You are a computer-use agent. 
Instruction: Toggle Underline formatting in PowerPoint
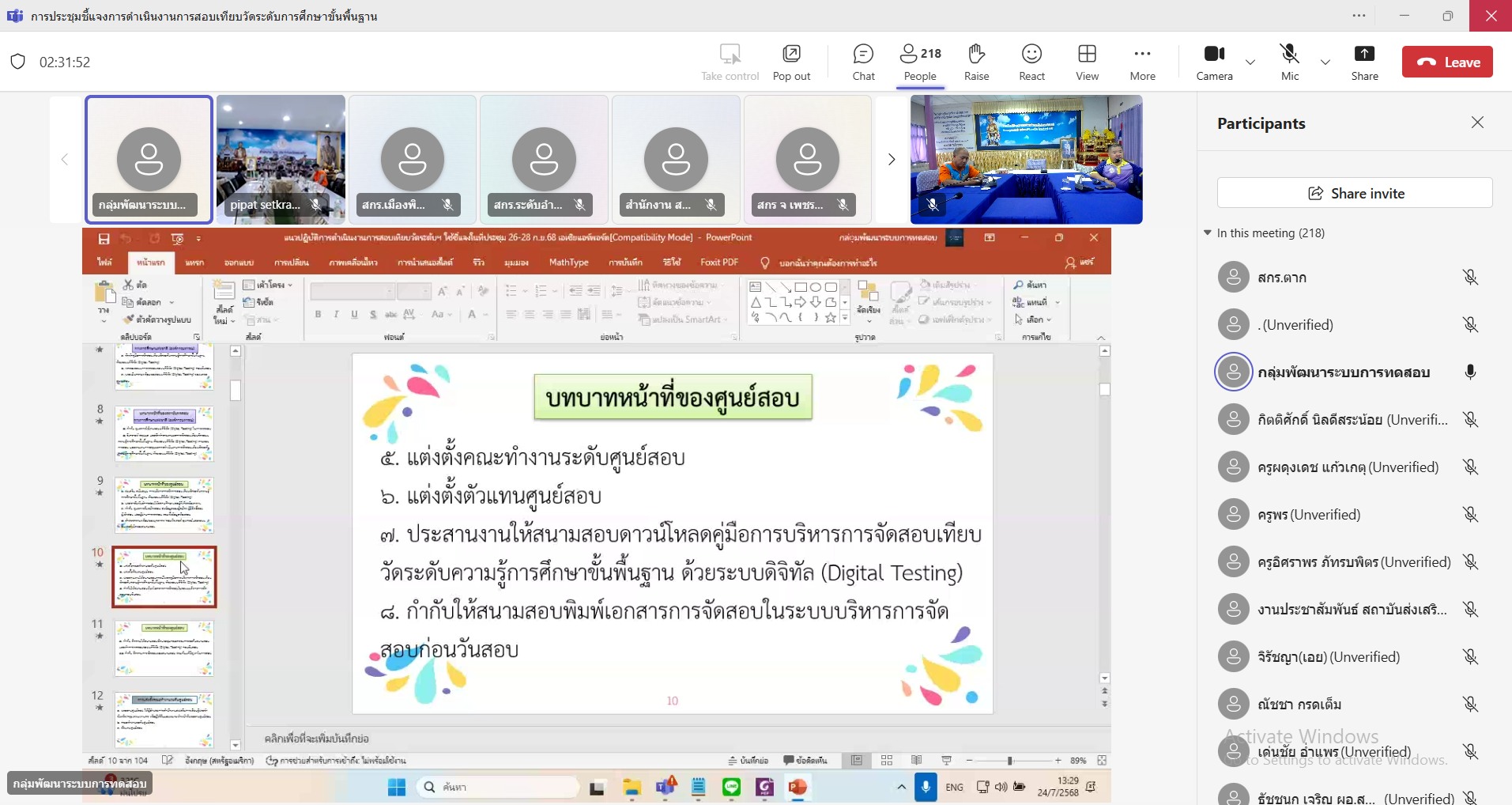point(354,315)
